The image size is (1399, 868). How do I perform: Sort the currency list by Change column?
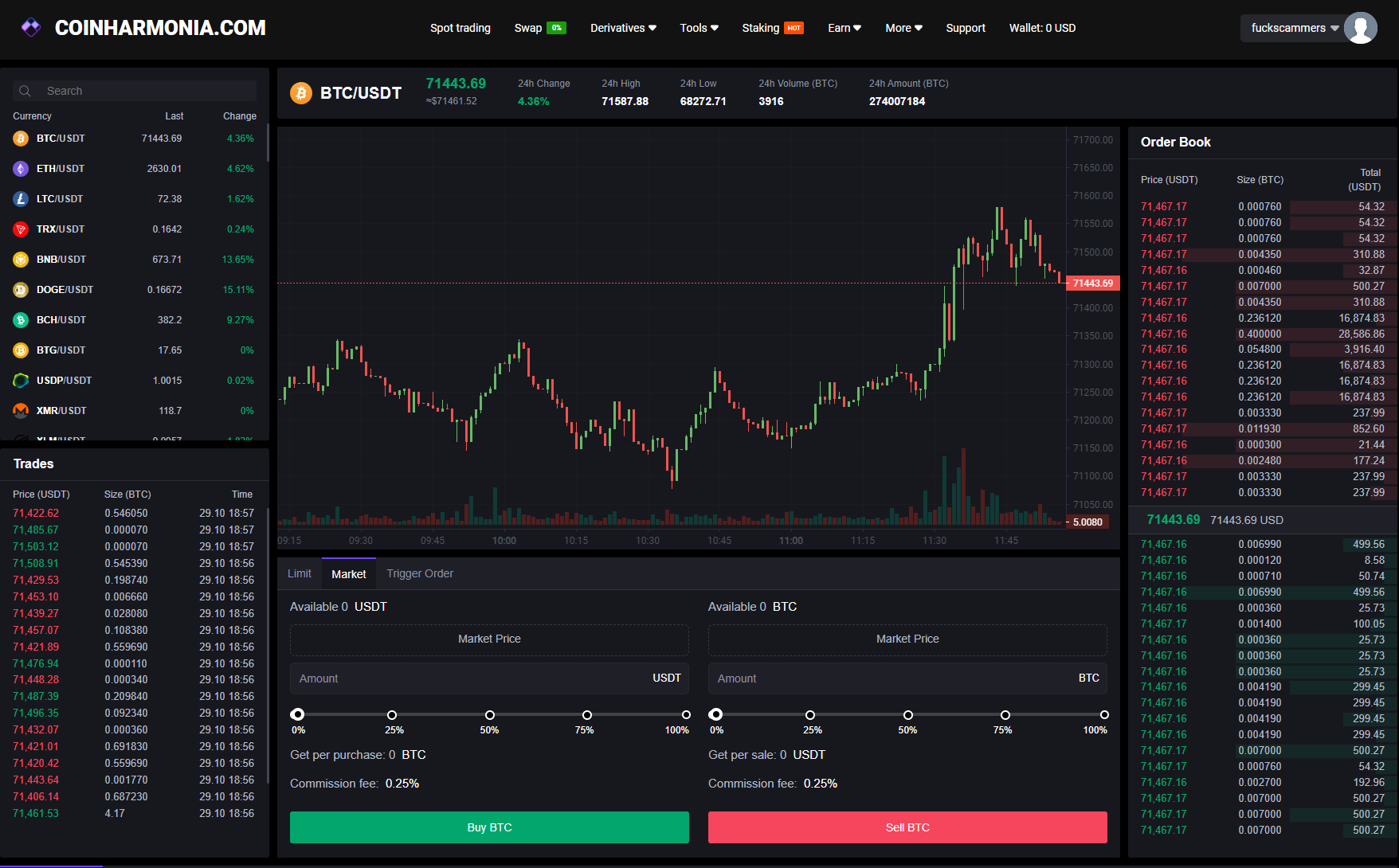click(x=240, y=116)
